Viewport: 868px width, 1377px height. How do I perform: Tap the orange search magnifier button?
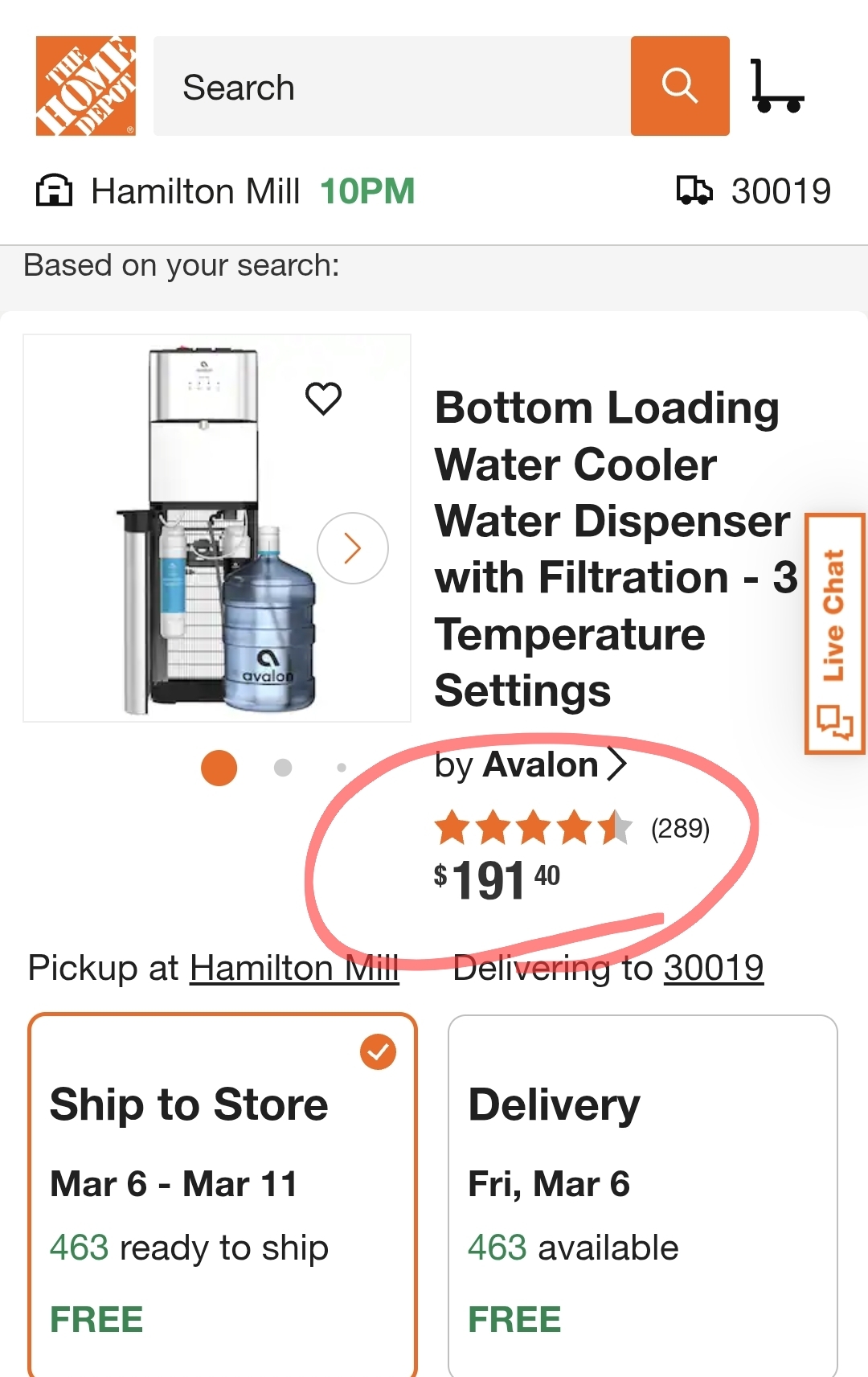click(680, 86)
